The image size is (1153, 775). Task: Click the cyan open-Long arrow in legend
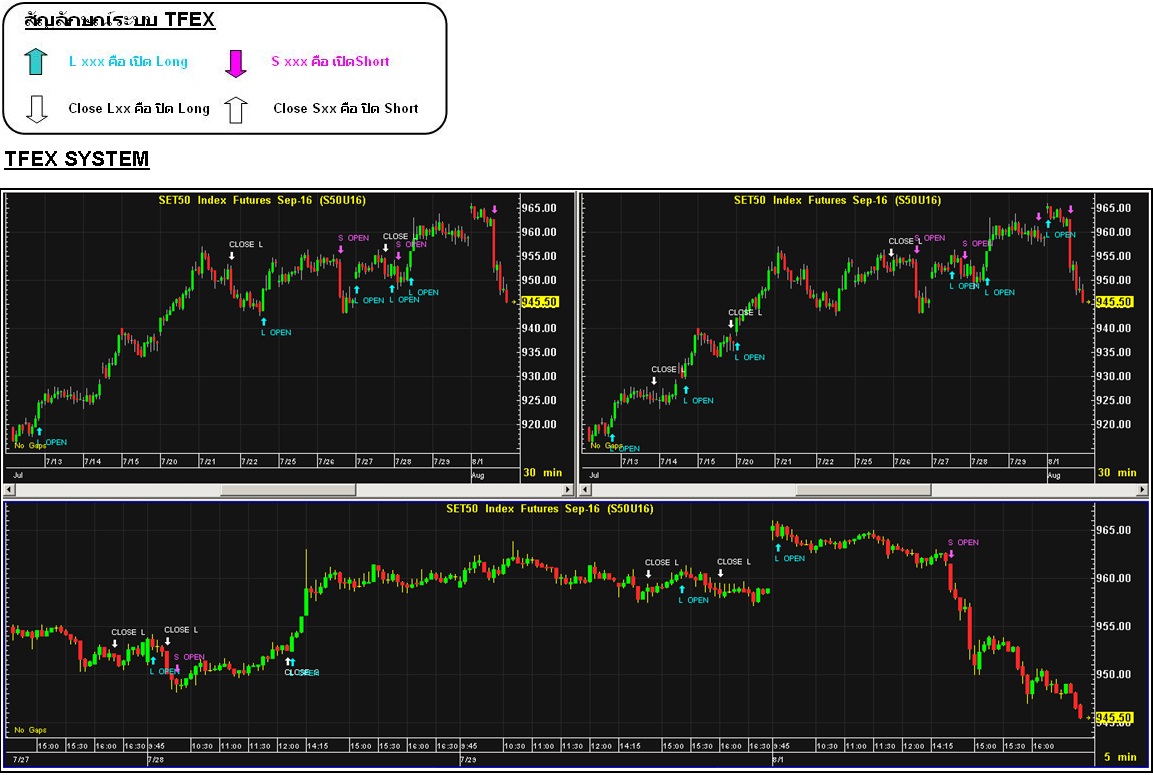click(35, 62)
